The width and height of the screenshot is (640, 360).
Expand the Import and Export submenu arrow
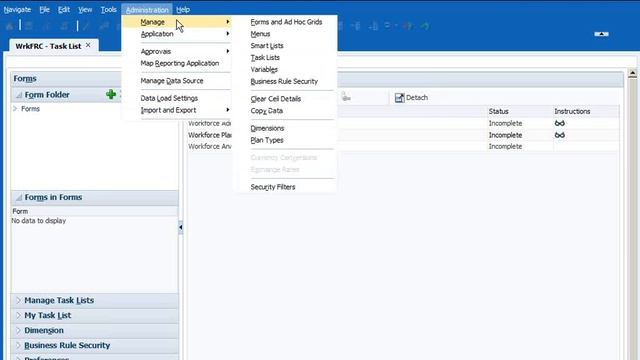click(x=228, y=110)
